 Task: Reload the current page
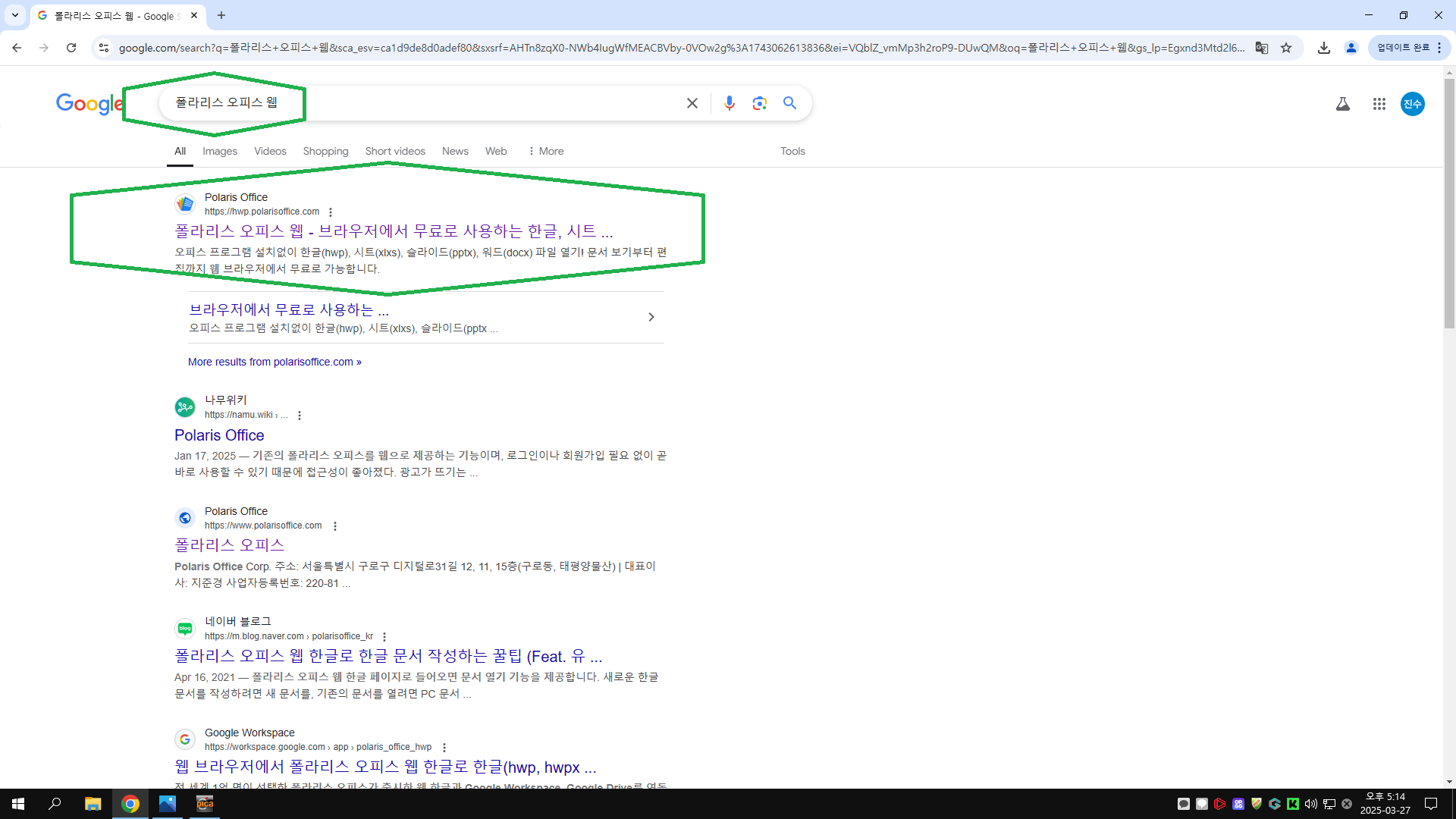71,48
